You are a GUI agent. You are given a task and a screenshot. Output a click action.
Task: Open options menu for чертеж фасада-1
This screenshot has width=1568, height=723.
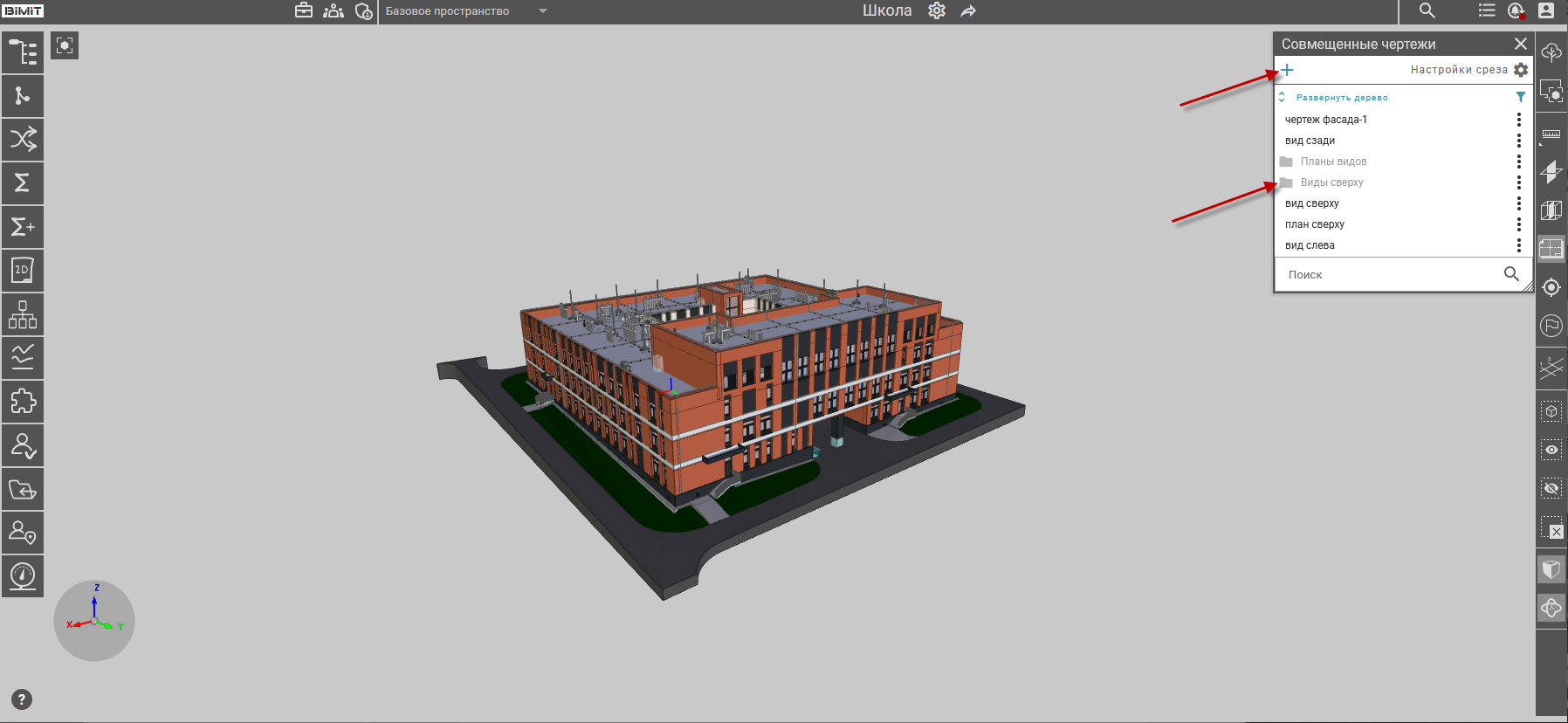pos(1519,120)
